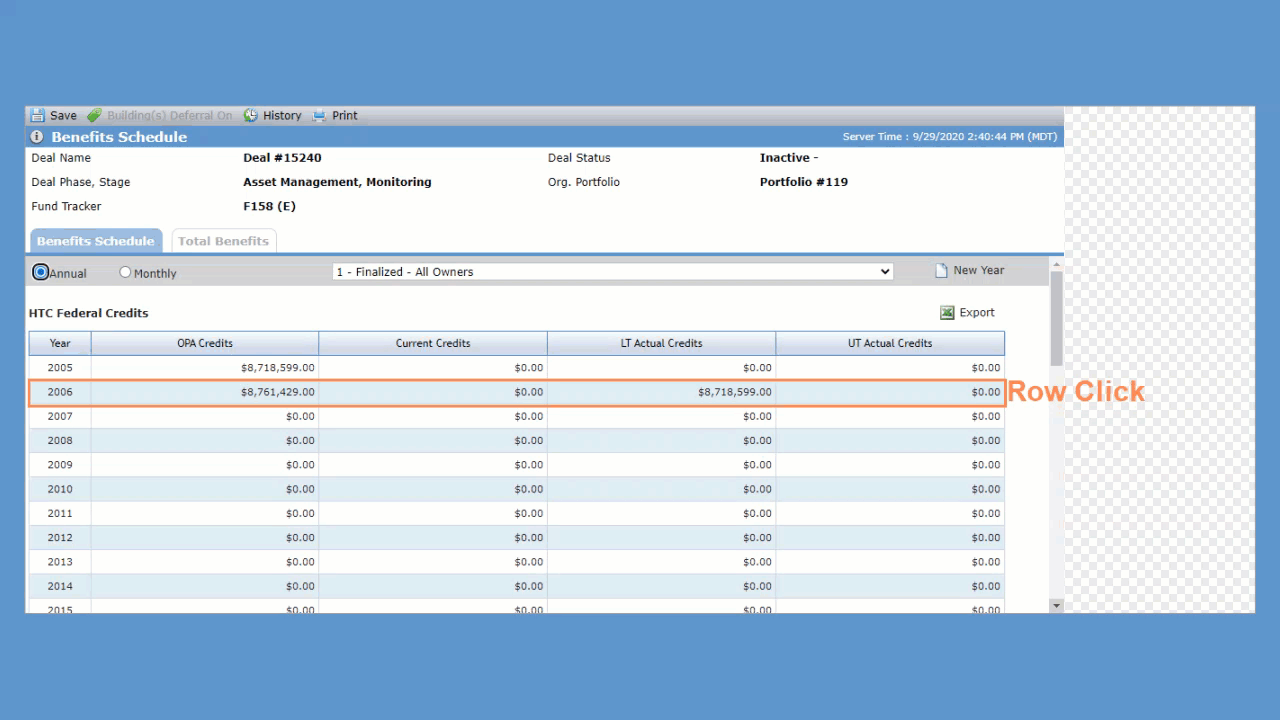The image size is (1280, 720).
Task: Click the 2007 year cell
Action: pos(60,416)
